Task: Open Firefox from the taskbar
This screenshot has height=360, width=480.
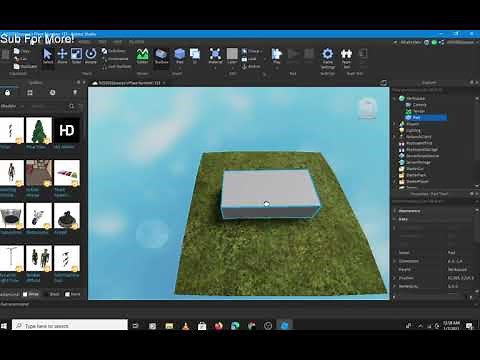Action: [x=218, y=325]
